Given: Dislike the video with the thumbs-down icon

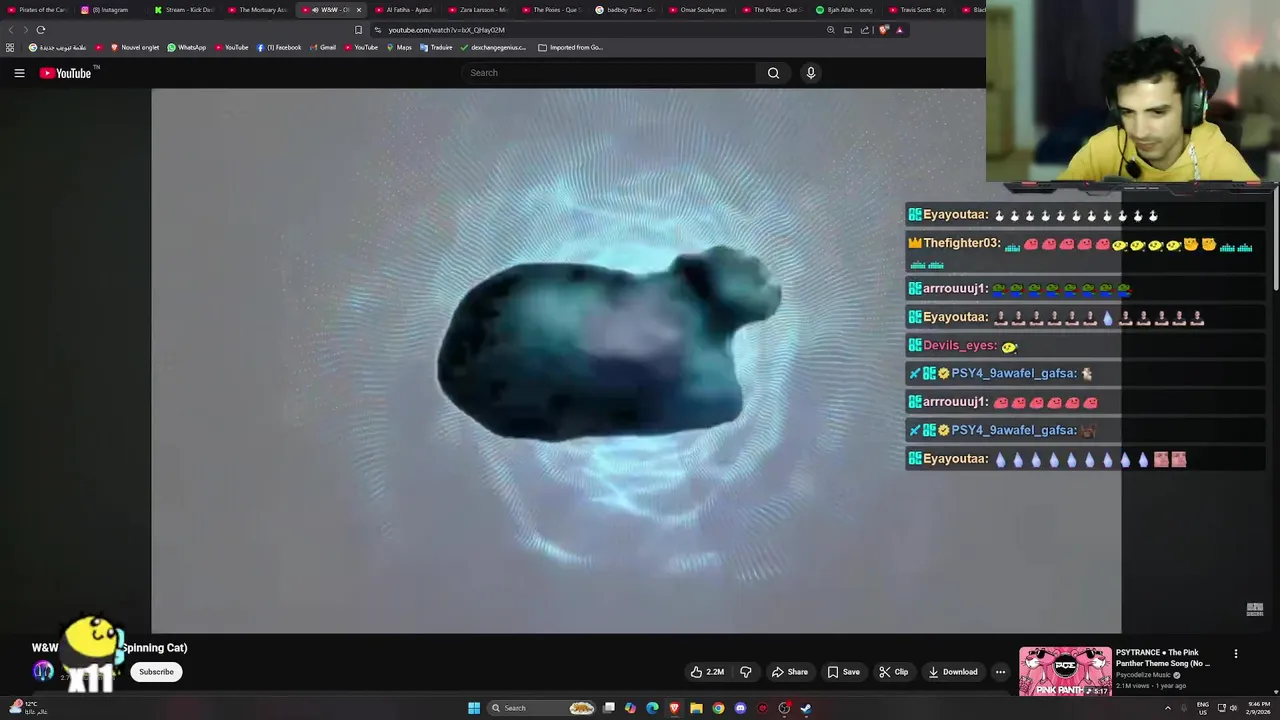Looking at the screenshot, I should (746, 672).
